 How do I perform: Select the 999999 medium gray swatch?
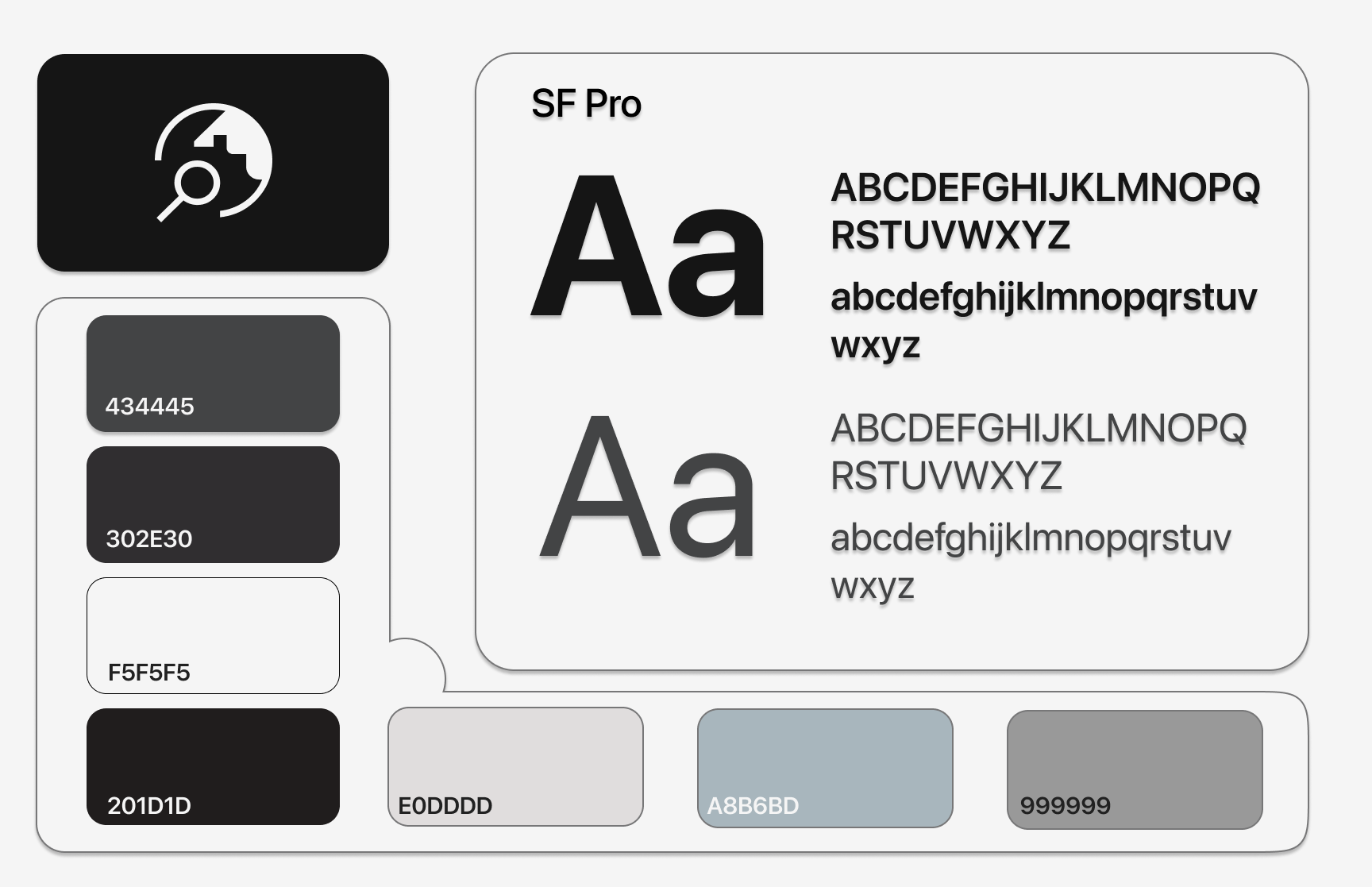pyautogui.click(x=1135, y=769)
